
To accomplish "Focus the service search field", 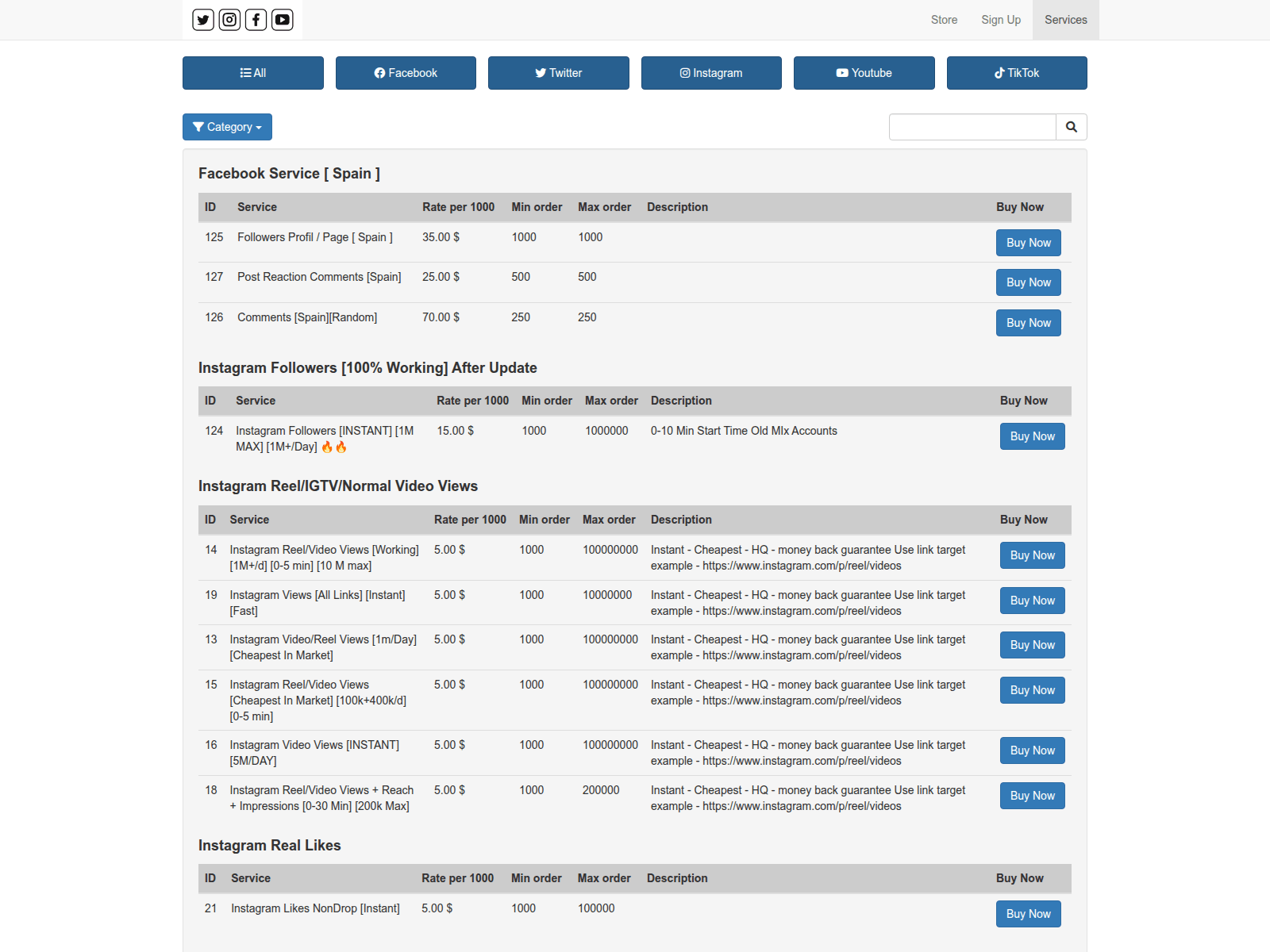I will 972,127.
